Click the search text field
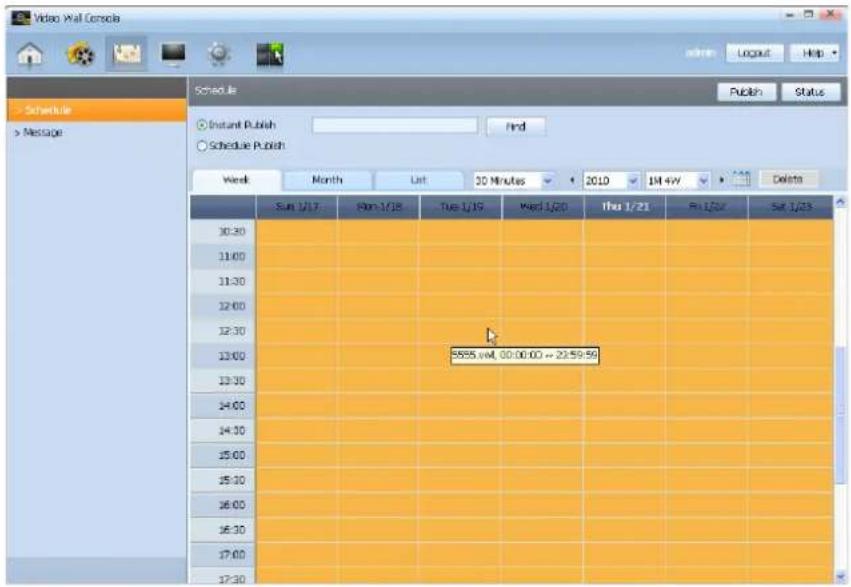The width and height of the screenshot is (851, 587). coord(395,126)
